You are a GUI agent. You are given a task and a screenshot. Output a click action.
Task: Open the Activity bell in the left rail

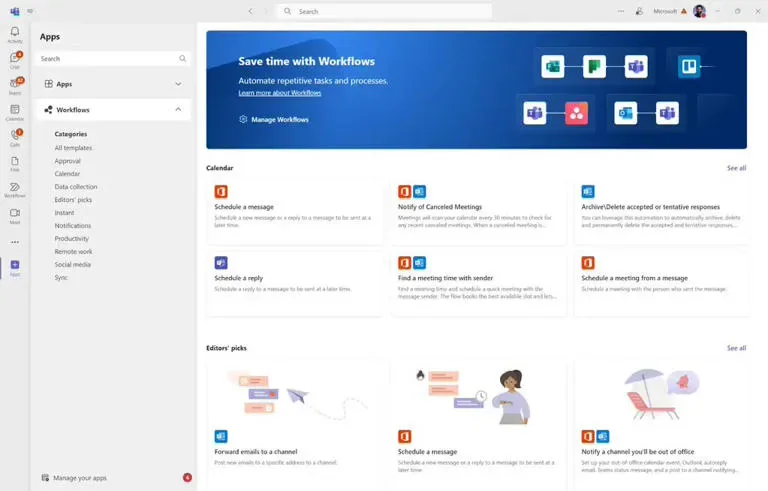coord(15,34)
